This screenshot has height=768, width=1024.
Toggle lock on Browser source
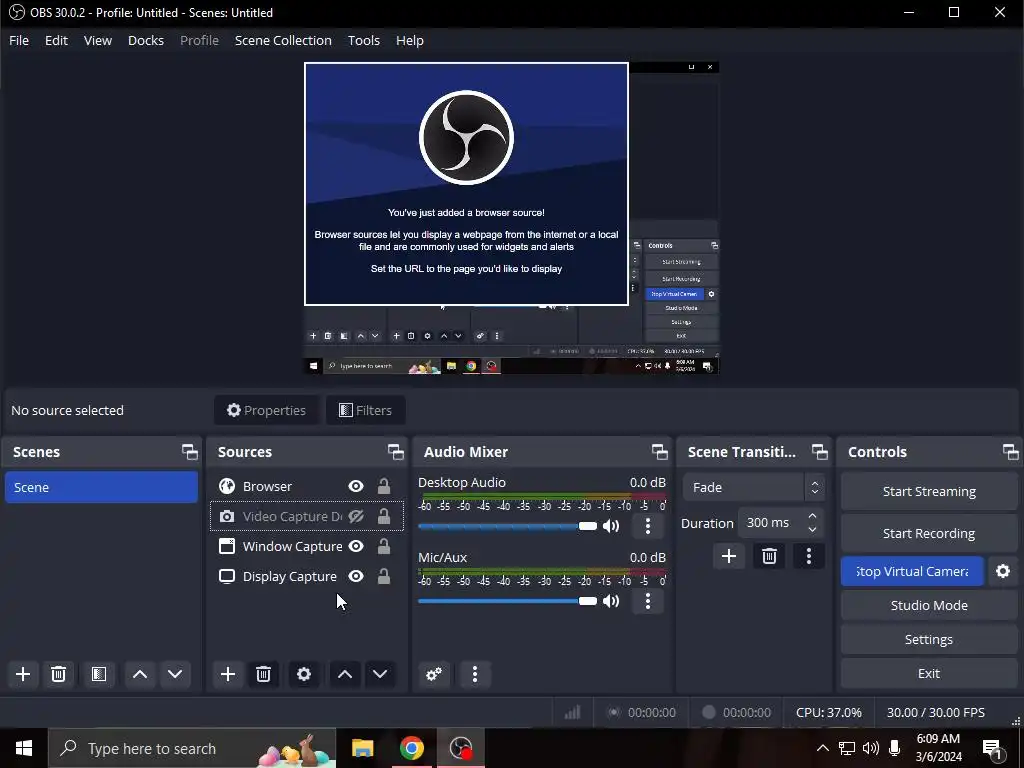coord(384,487)
